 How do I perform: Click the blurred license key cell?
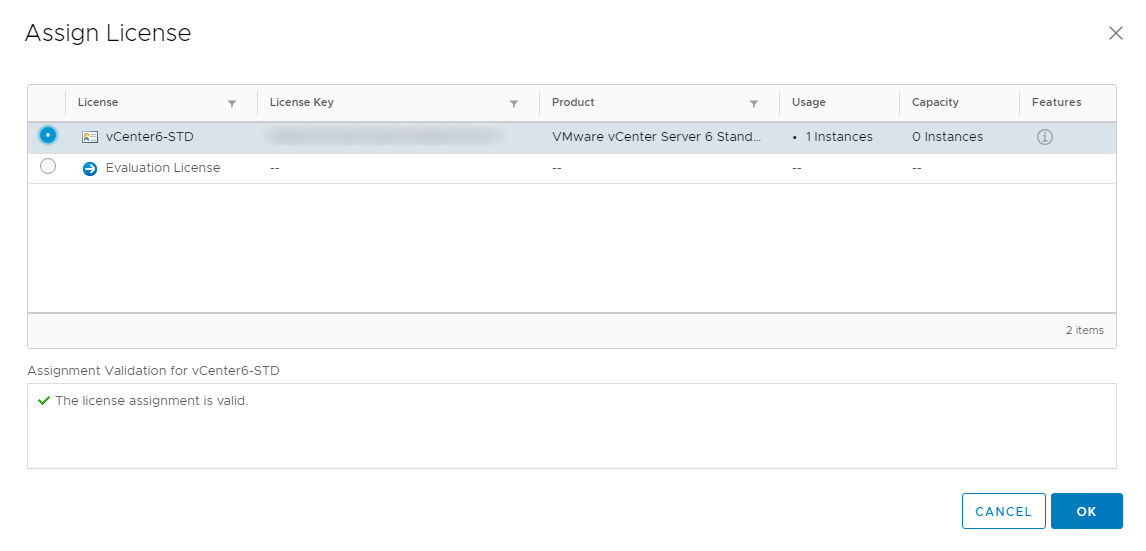[386, 137]
